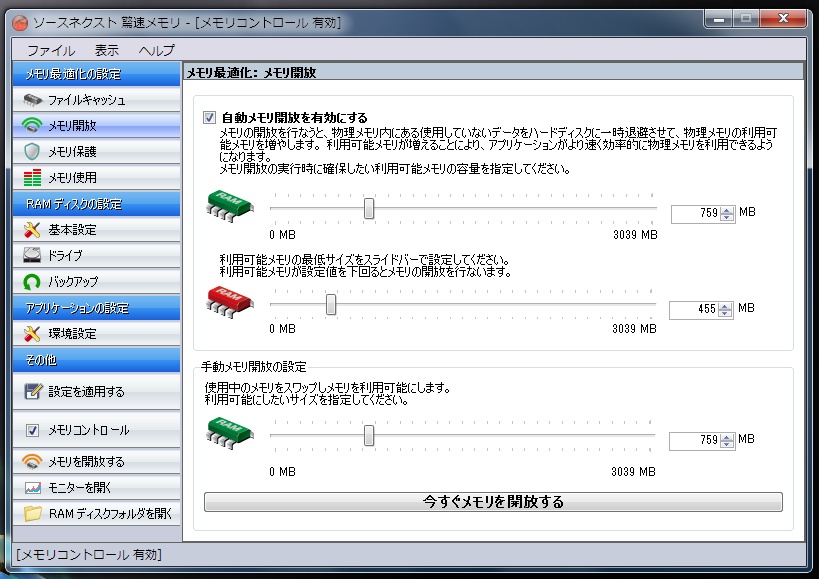
Task: Click the メモリ最適化の設定 section header
Action: pos(97,74)
